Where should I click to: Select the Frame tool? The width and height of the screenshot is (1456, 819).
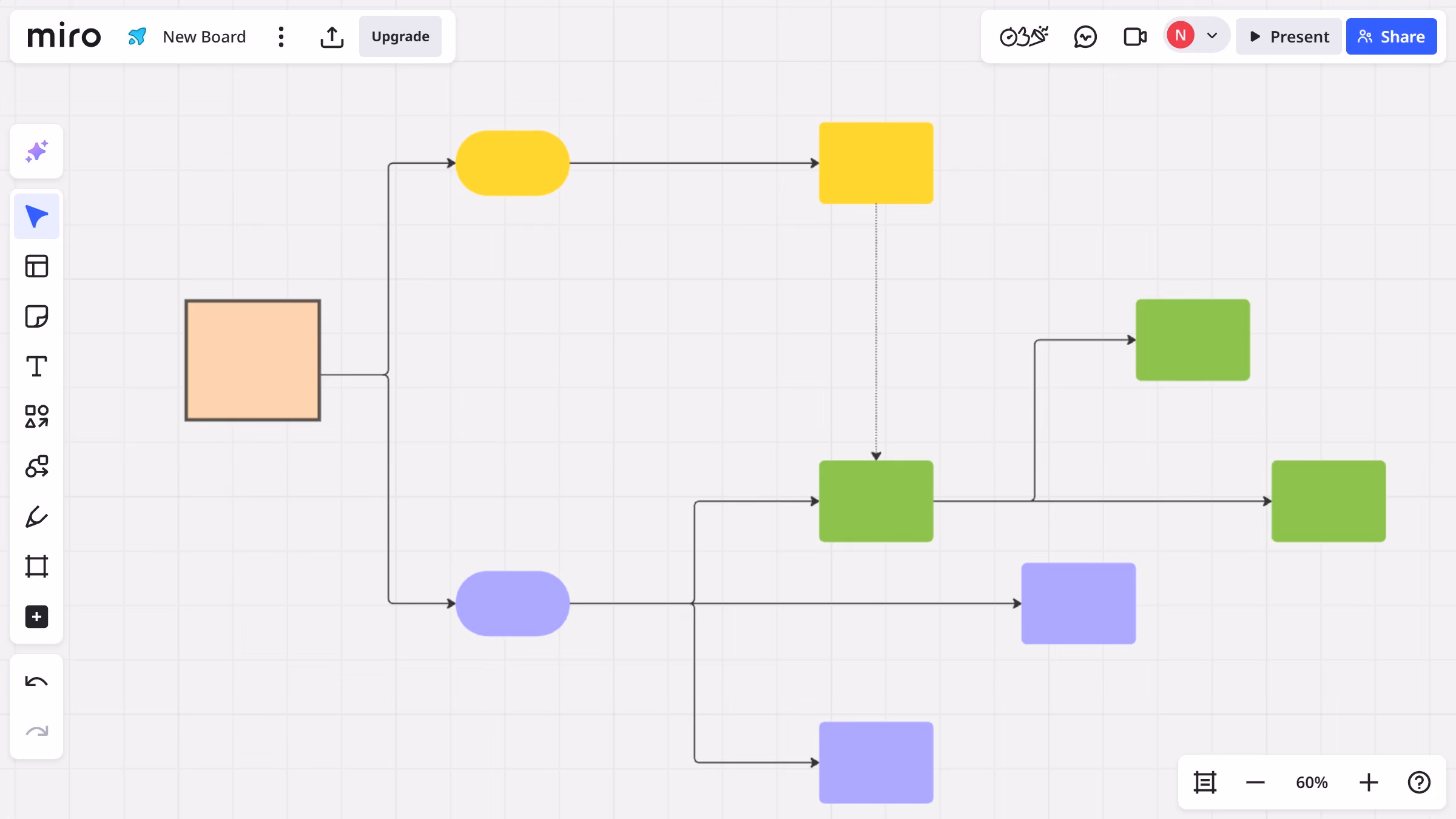click(x=36, y=567)
